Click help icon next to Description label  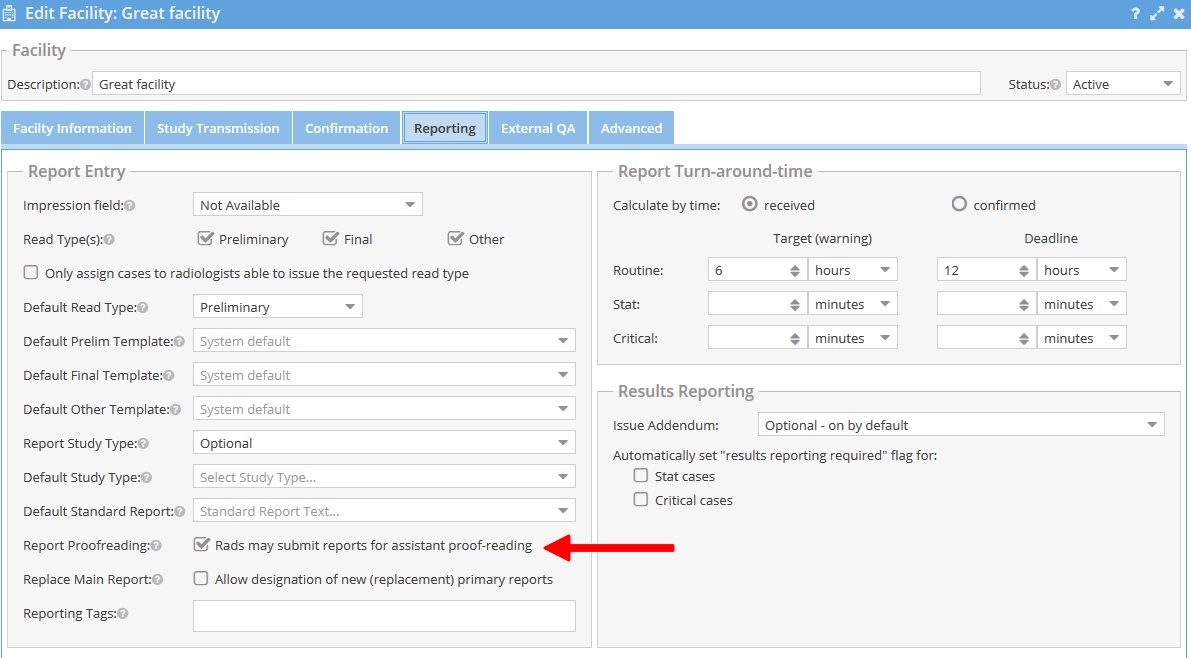[x=86, y=85]
